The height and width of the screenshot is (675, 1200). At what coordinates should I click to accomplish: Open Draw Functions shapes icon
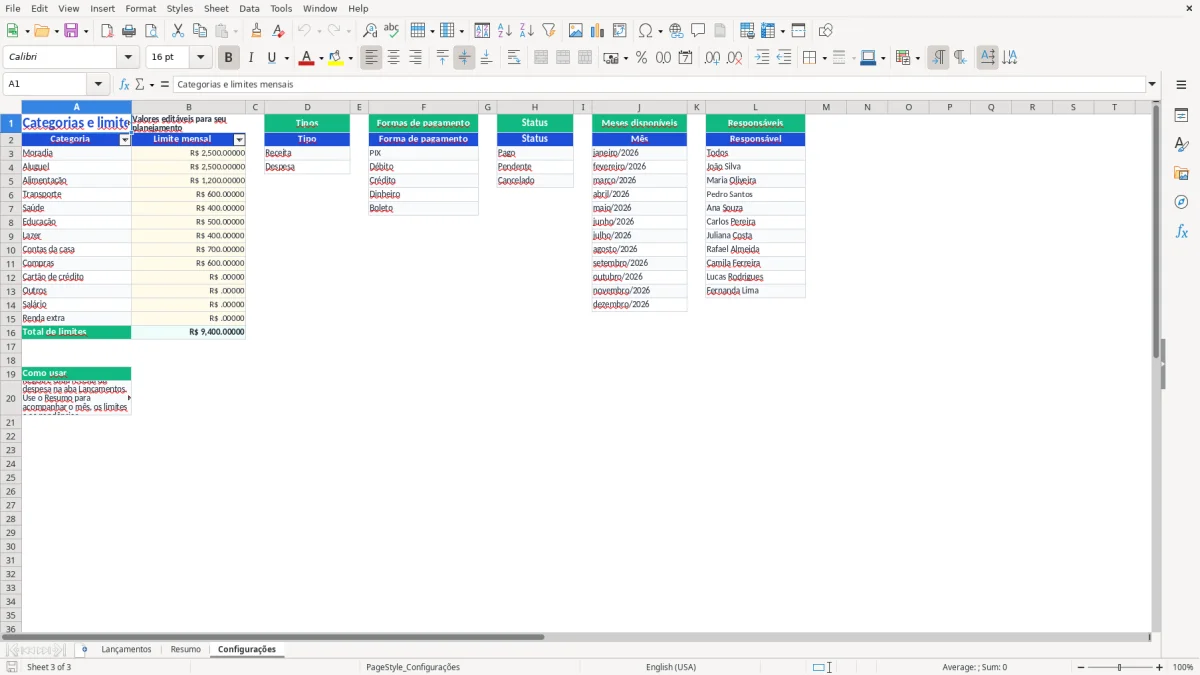[825, 31]
